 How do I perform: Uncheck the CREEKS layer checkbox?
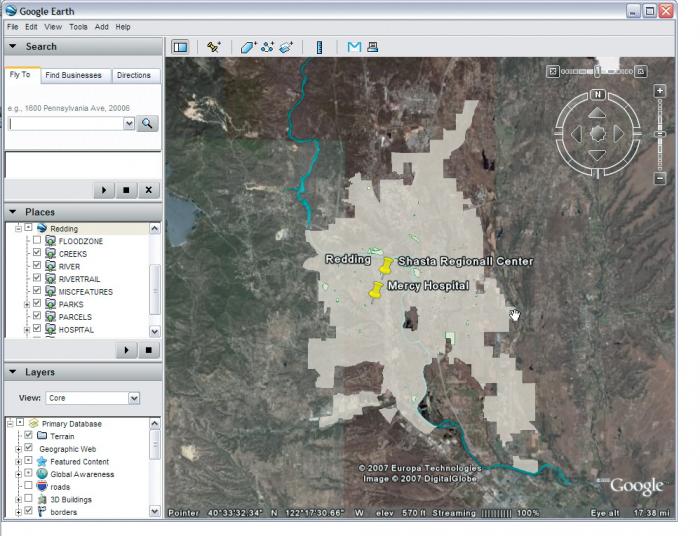coord(37,254)
